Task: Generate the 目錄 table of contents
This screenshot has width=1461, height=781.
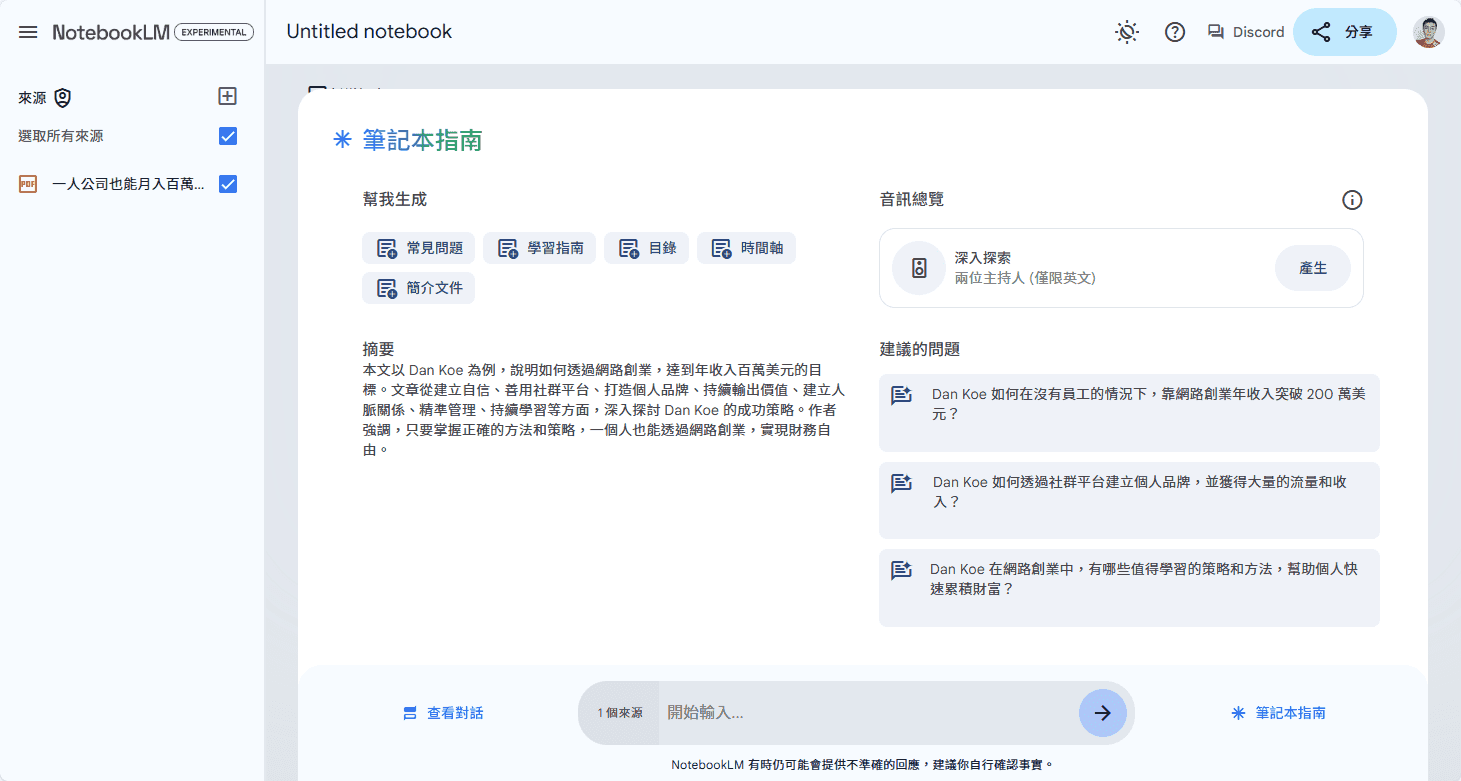Action: click(646, 248)
